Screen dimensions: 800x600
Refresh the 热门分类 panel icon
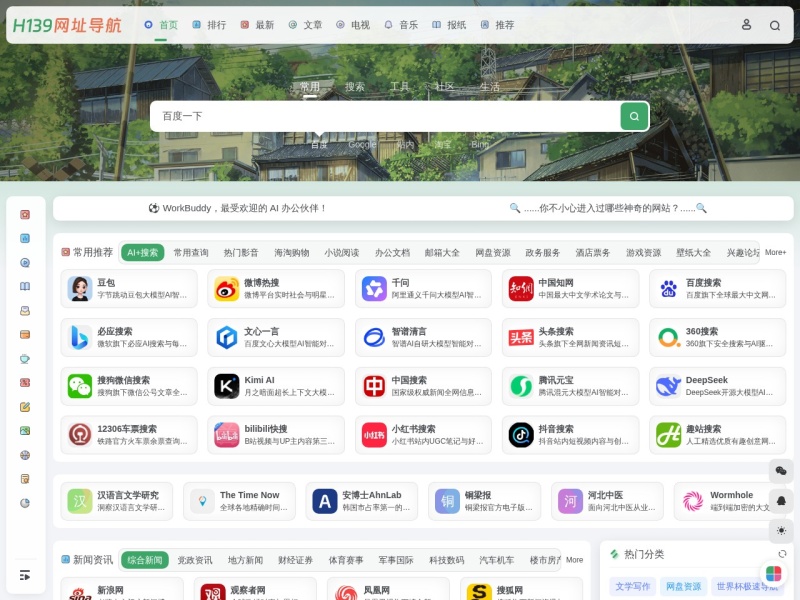[x=782, y=554]
